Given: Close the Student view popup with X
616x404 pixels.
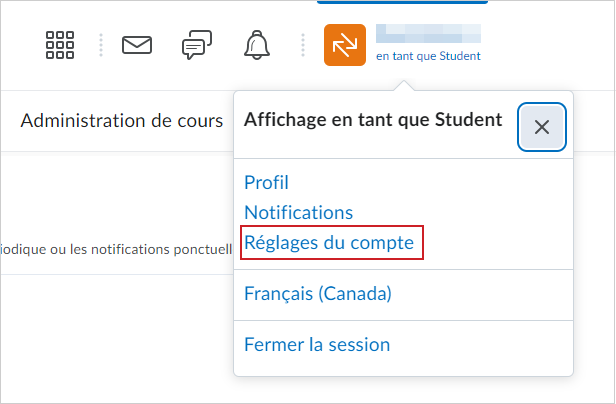Looking at the screenshot, I should click(x=542, y=127).
